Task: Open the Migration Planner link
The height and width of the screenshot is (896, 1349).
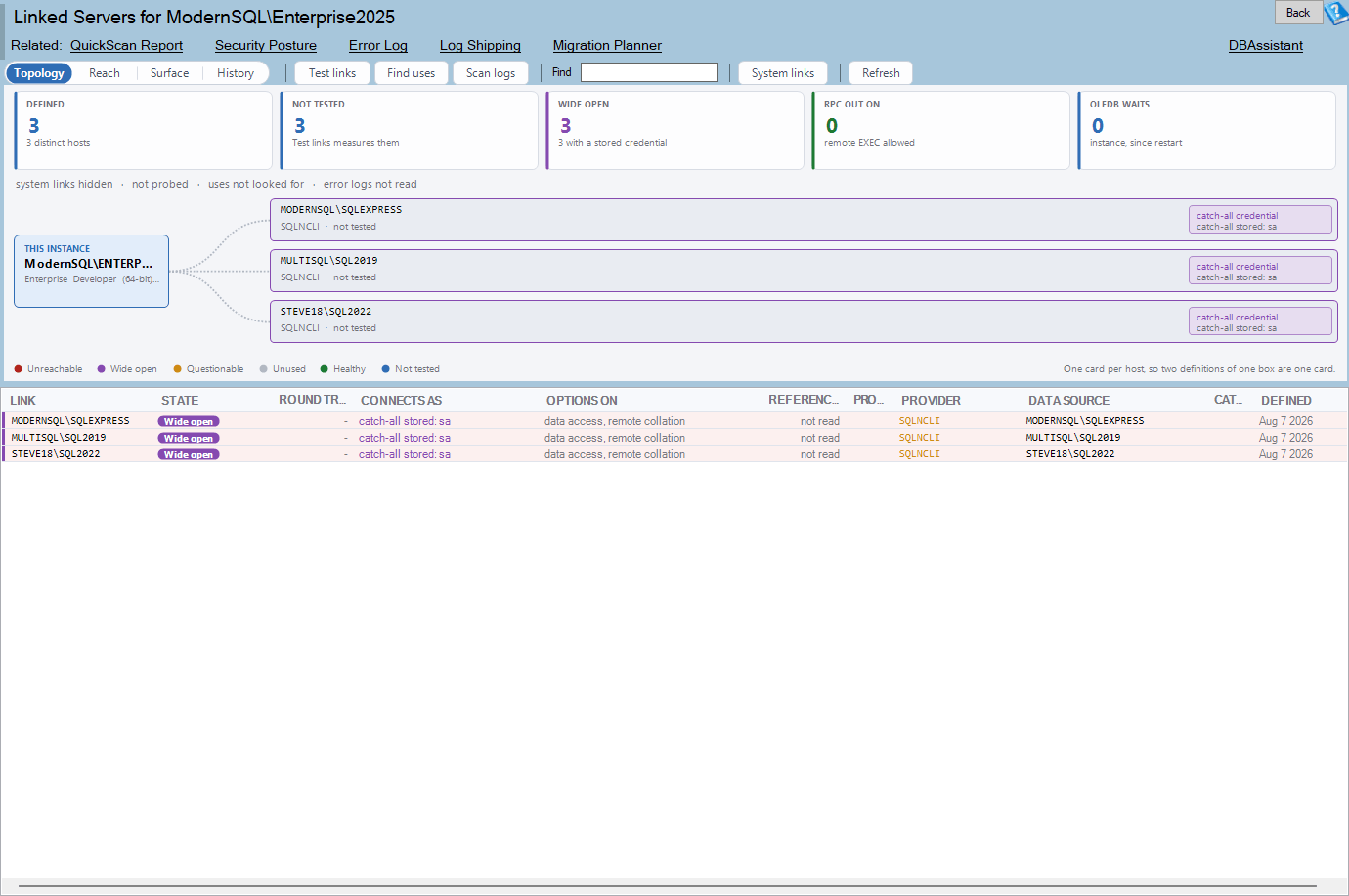Action: point(607,45)
